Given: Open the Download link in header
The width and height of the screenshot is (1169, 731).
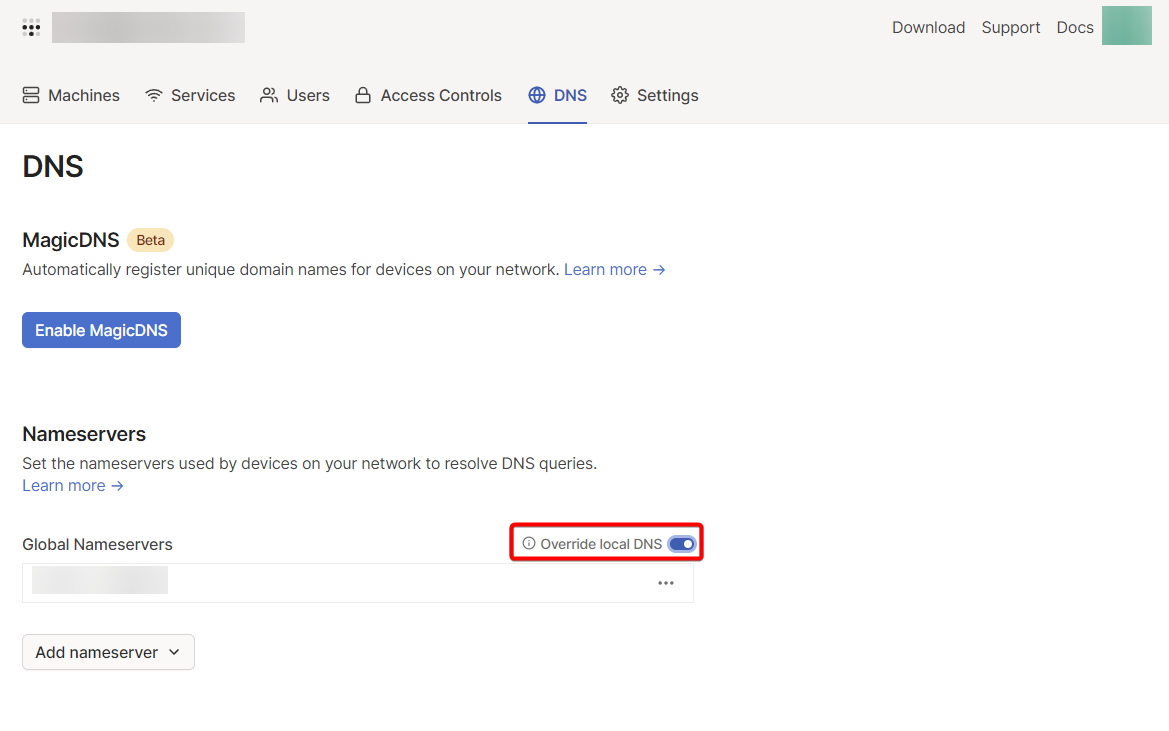Looking at the screenshot, I should [928, 27].
